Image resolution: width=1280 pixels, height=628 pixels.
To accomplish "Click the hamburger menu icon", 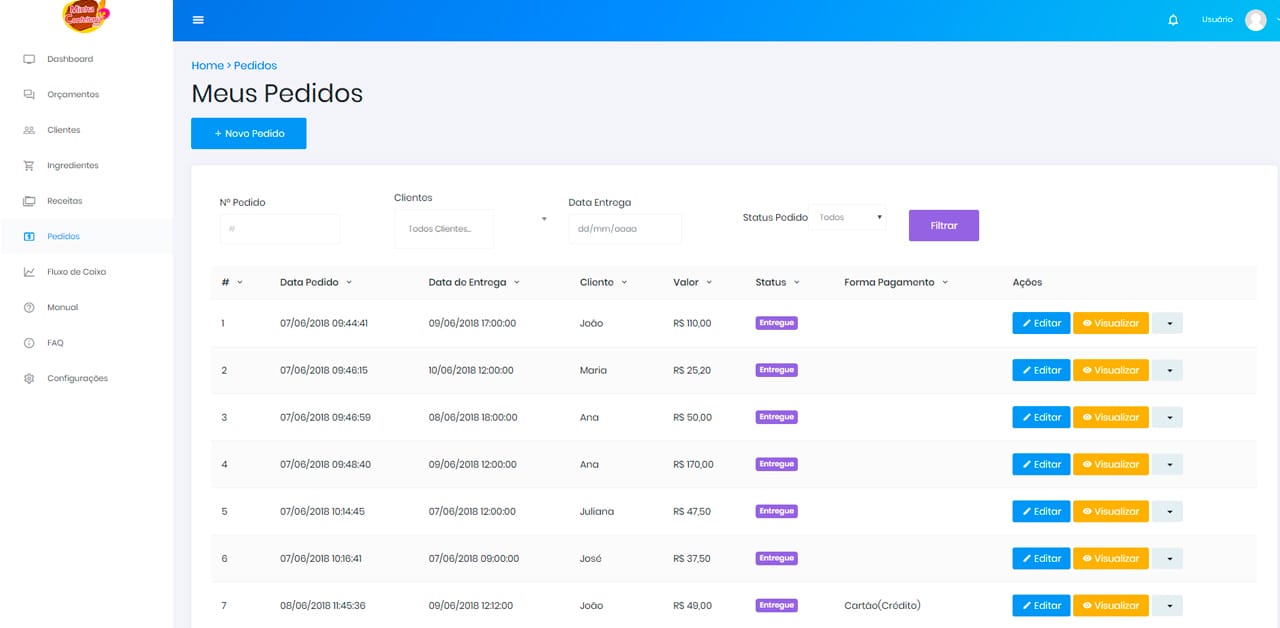I will (x=198, y=20).
